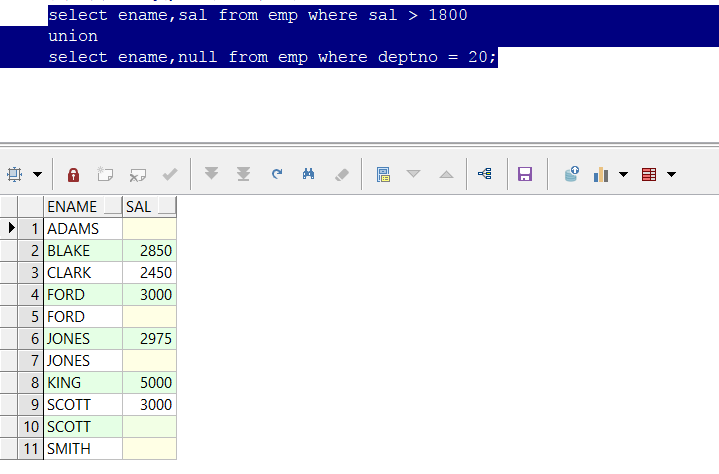
Task: Toggle the red lock edit-data icon
Action: coord(73,174)
